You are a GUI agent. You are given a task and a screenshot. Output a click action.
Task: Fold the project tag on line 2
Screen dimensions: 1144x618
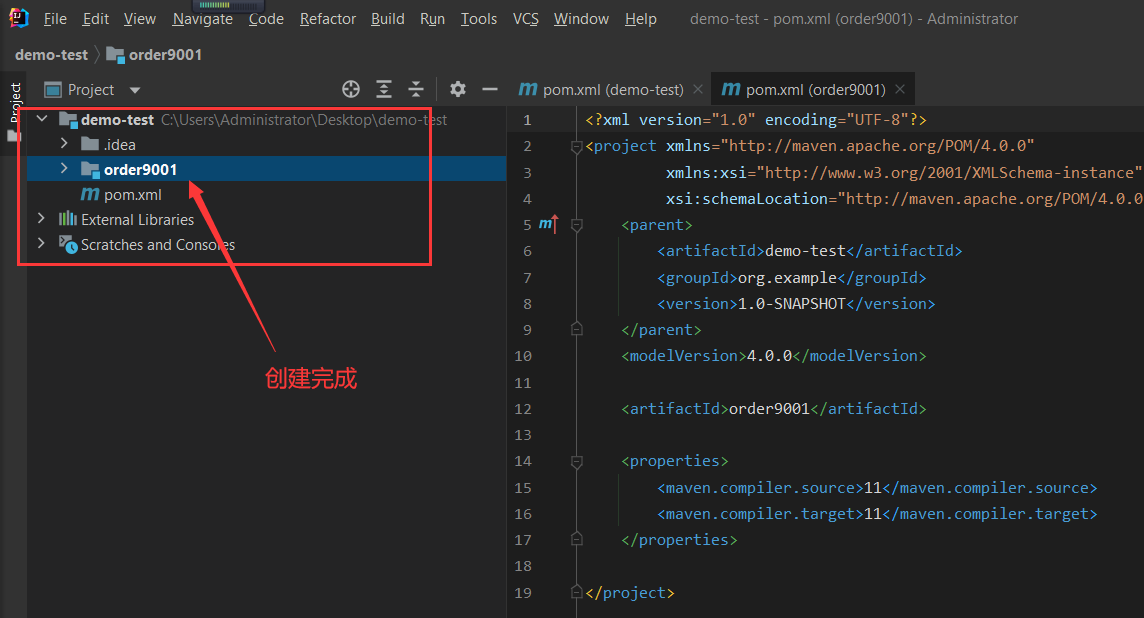[x=576, y=147]
